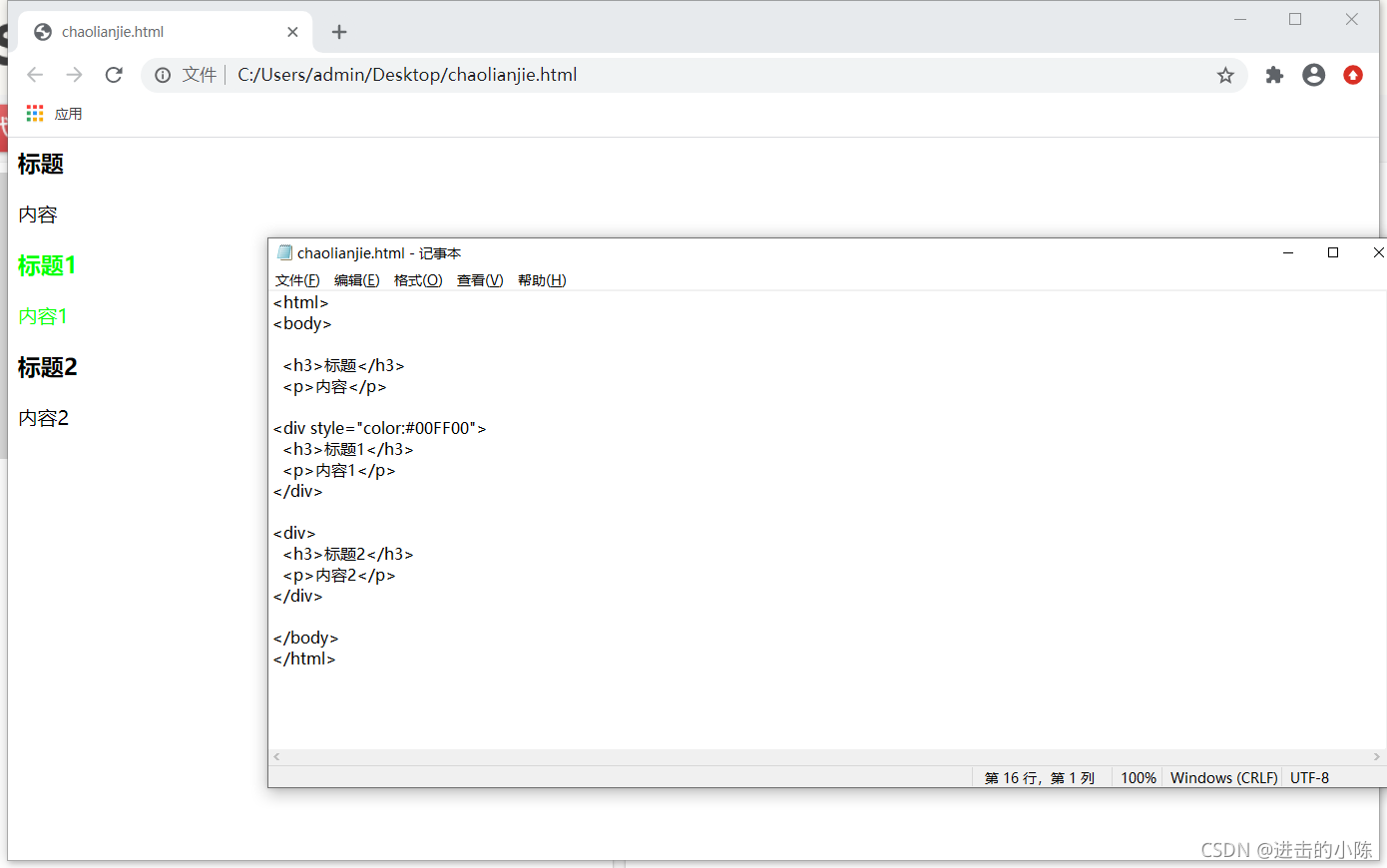Click the UTF-8 encoding status entry
Screen dimensions: 1387x868
point(1309,777)
